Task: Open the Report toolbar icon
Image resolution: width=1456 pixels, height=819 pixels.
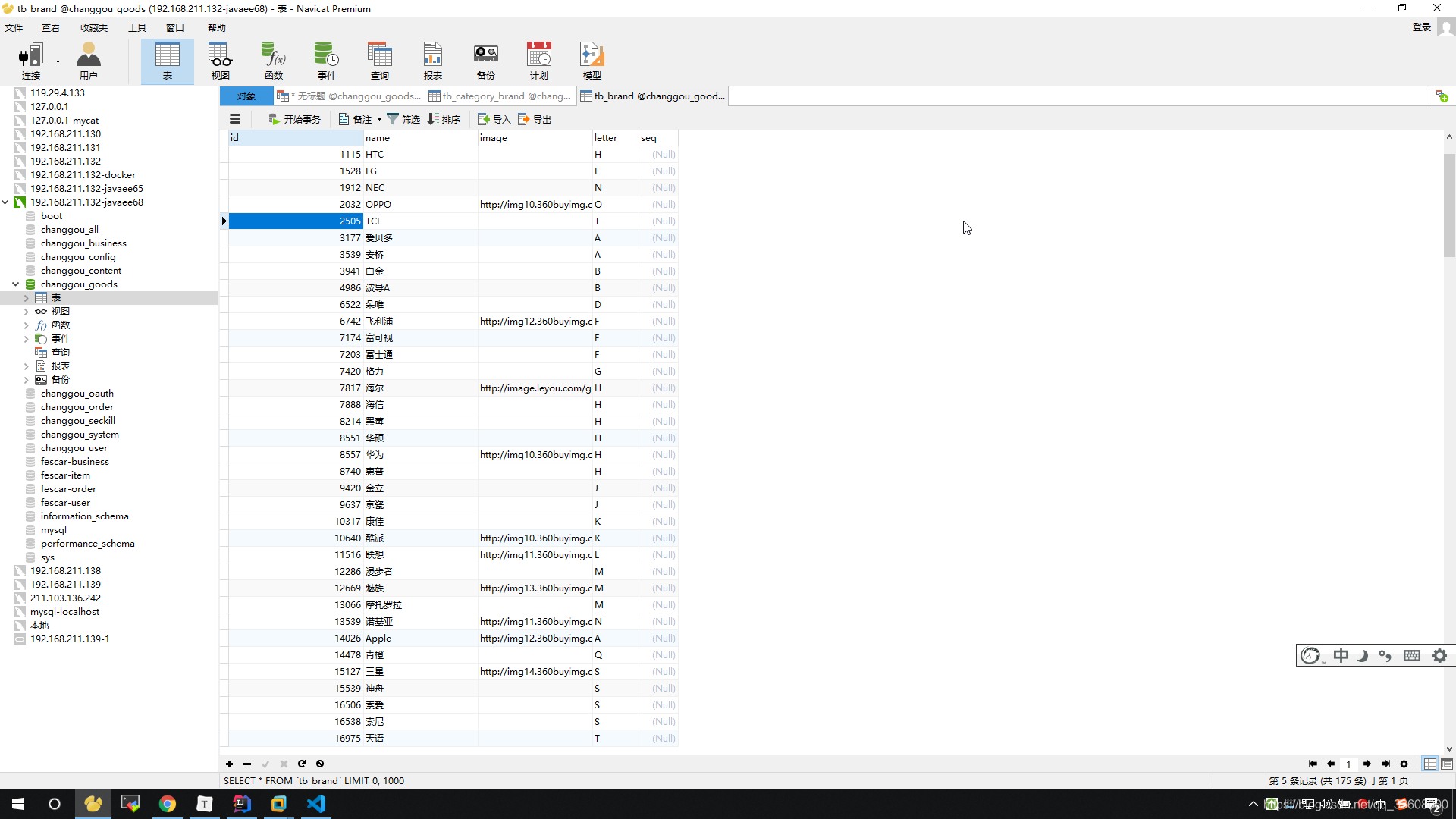Action: [433, 61]
